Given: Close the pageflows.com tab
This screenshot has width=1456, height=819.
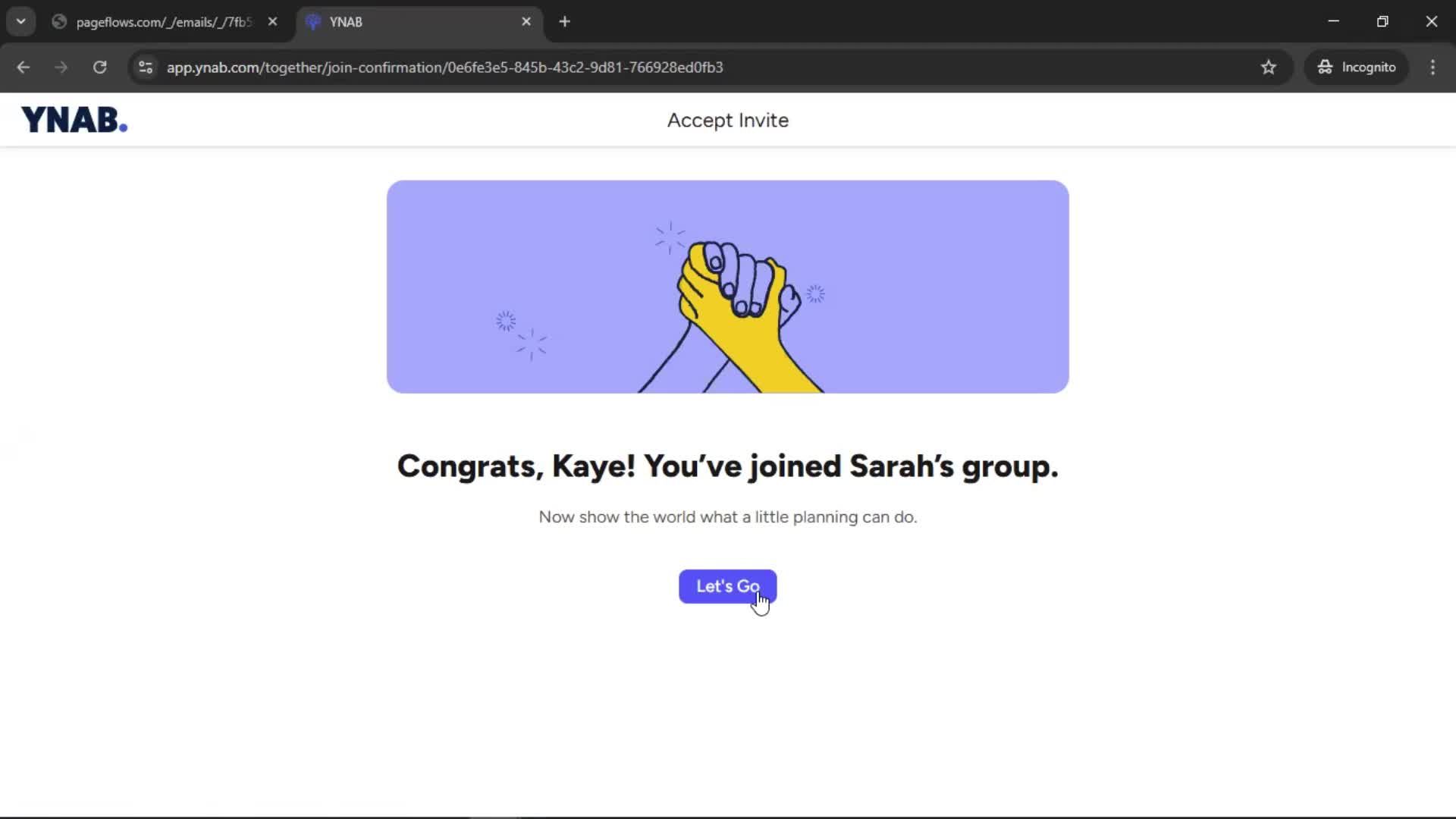Looking at the screenshot, I should tap(272, 22).
